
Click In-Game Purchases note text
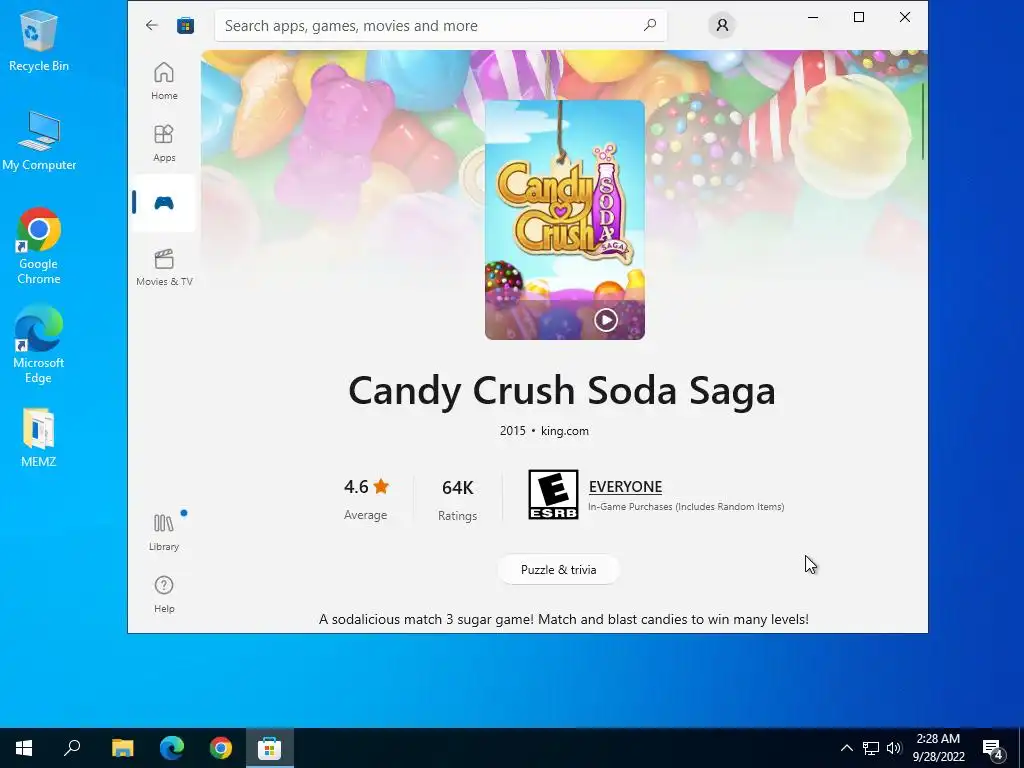coord(686,507)
